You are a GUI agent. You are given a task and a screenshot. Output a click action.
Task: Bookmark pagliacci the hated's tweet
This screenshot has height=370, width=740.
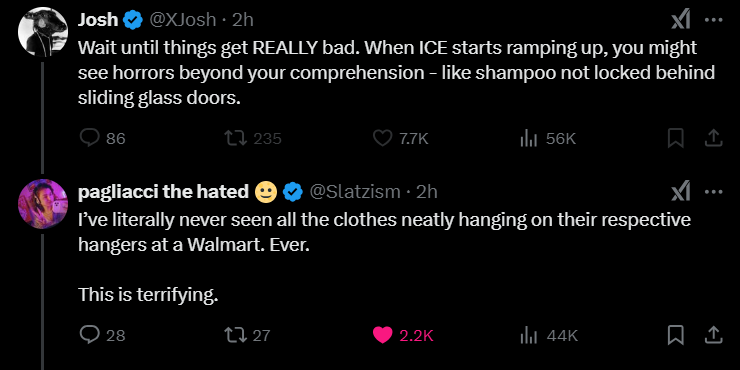pyautogui.click(x=676, y=335)
